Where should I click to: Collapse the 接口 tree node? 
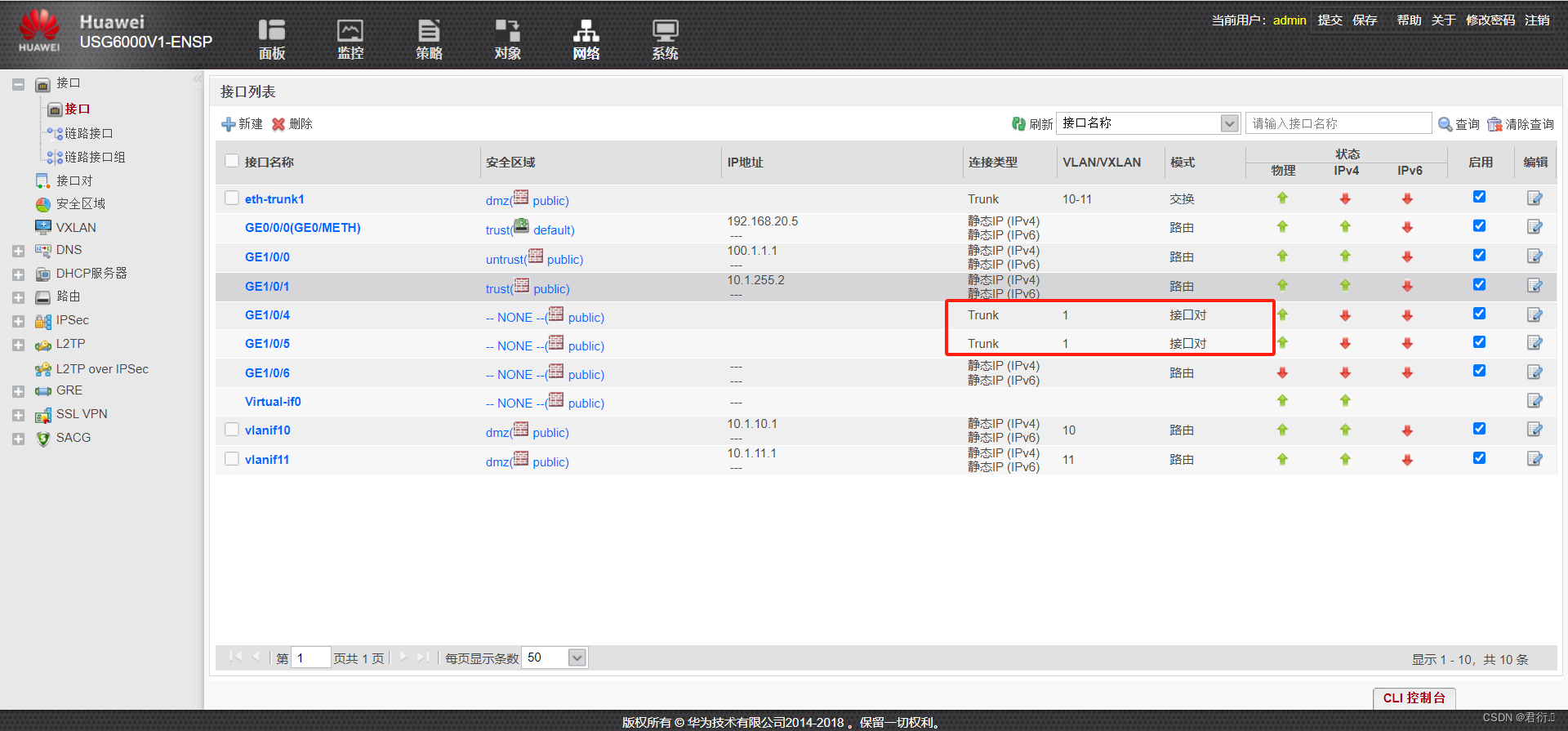point(18,84)
